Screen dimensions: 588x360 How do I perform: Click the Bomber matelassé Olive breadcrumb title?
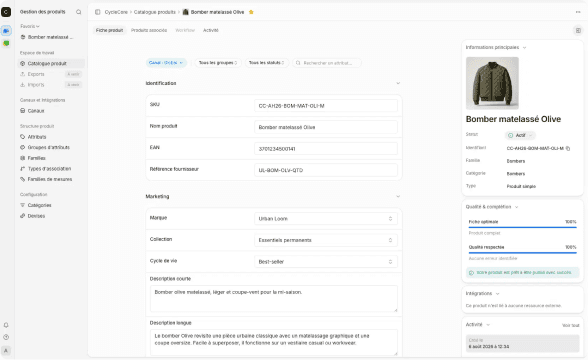coord(218,12)
